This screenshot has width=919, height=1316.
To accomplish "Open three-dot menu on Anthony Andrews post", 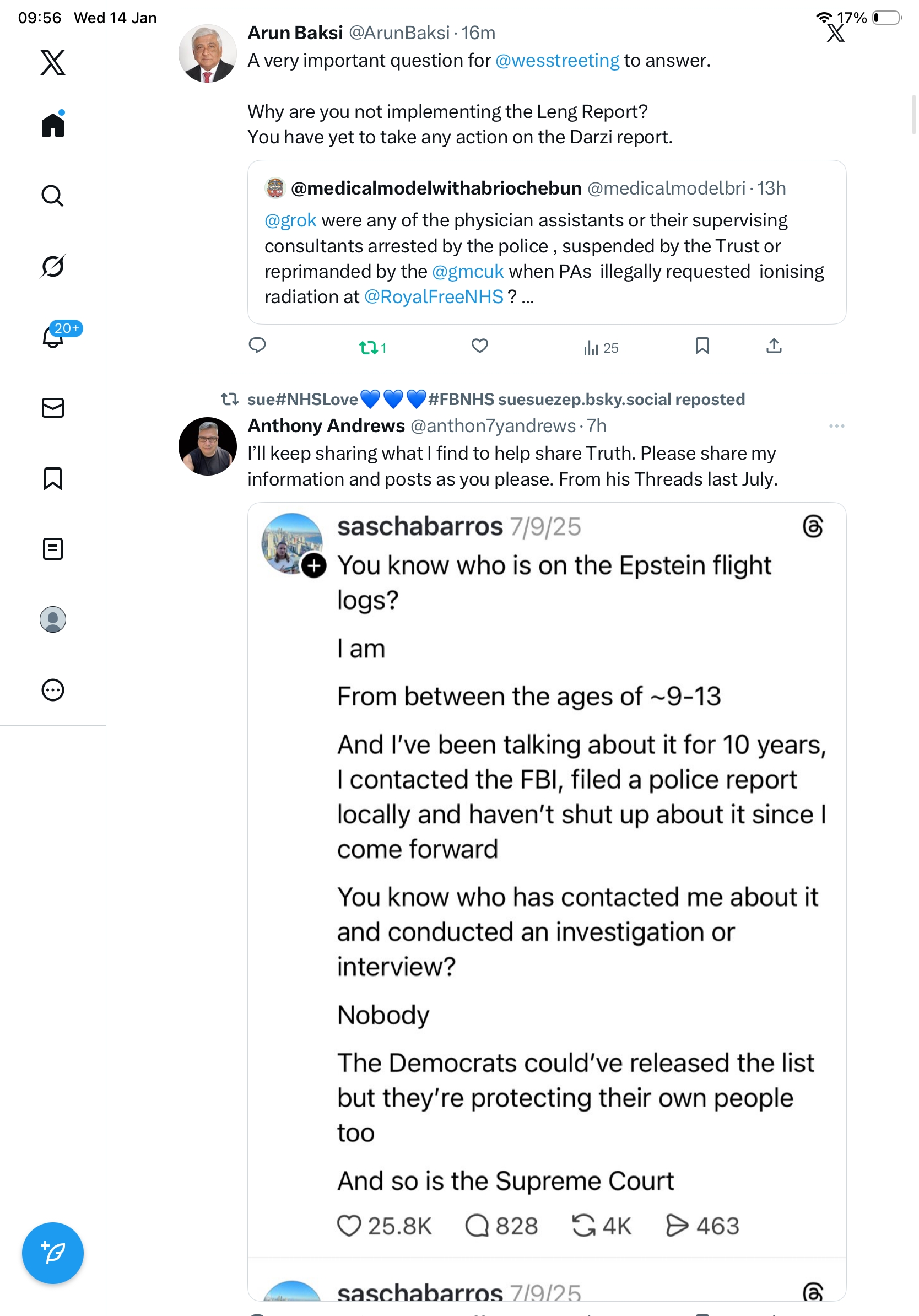I will coord(836,426).
